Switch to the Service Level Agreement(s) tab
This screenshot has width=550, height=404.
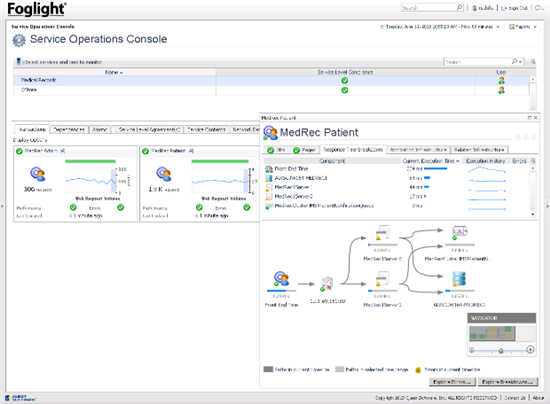147,129
